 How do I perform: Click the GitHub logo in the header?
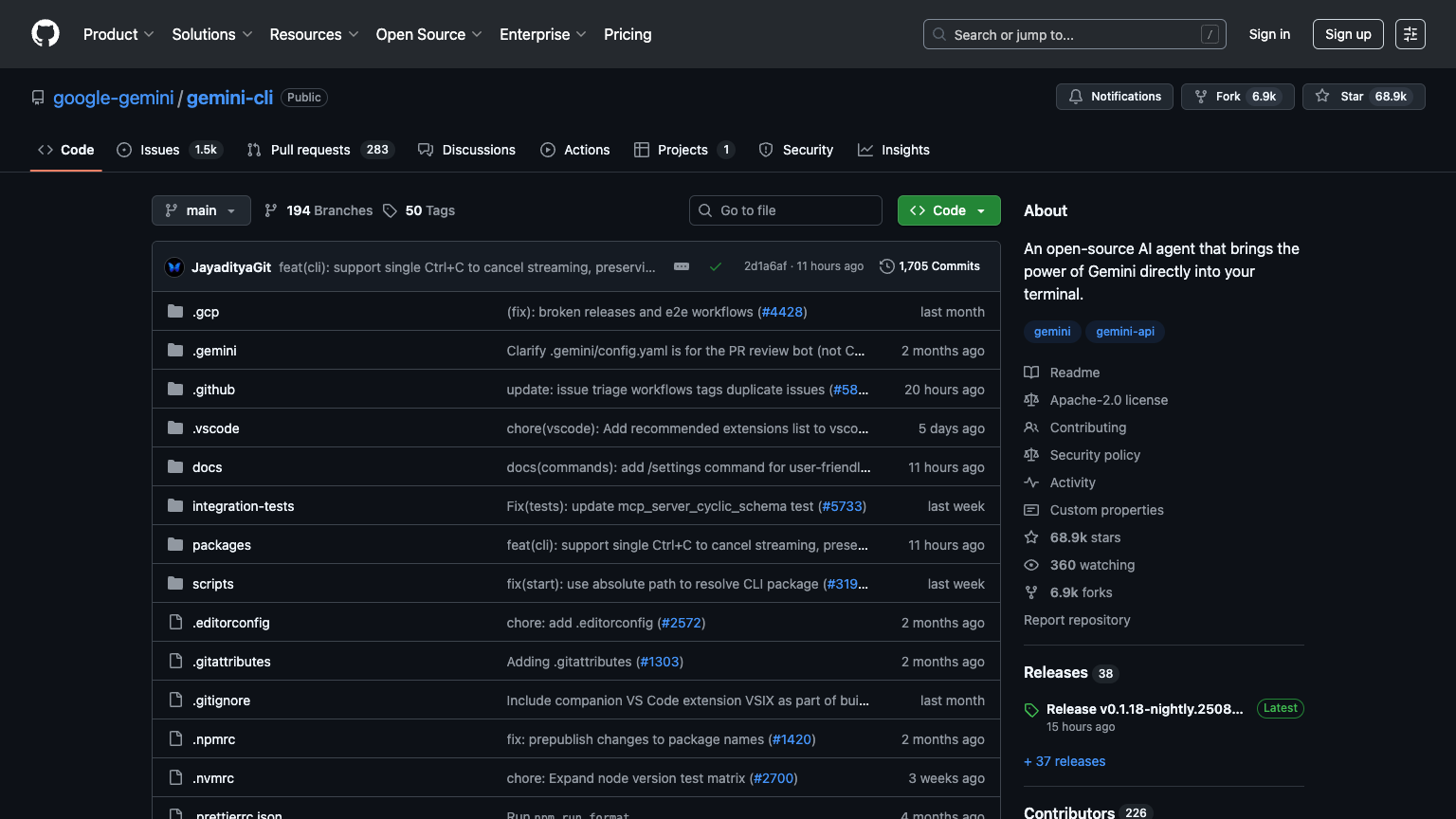click(x=45, y=33)
